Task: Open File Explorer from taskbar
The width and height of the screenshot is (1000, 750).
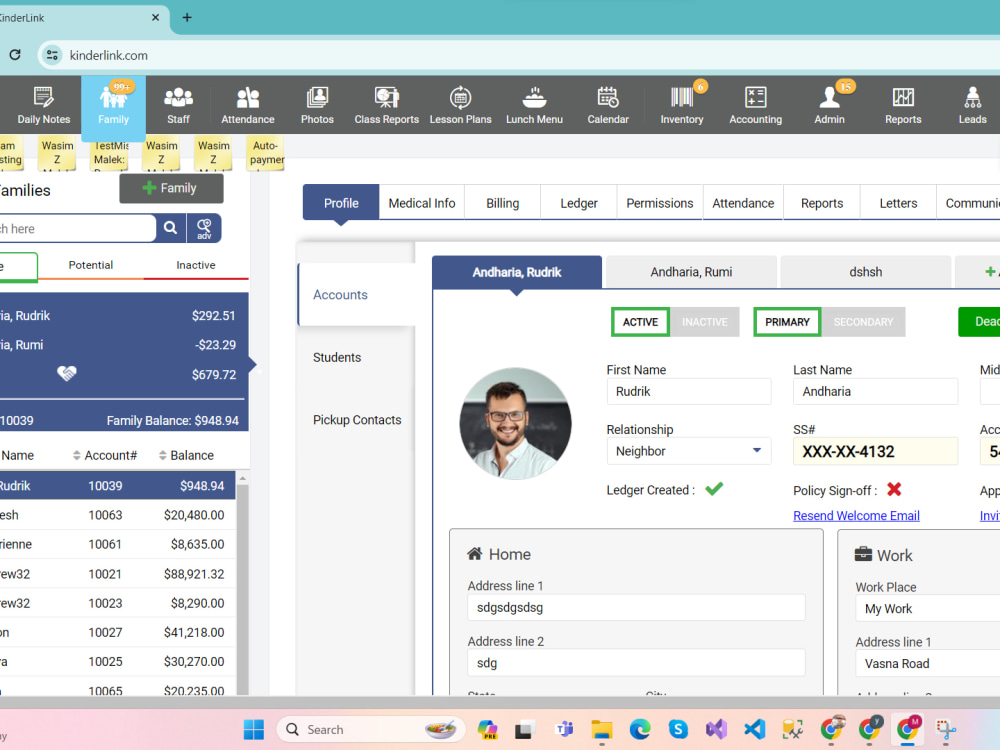Action: pyautogui.click(x=601, y=730)
